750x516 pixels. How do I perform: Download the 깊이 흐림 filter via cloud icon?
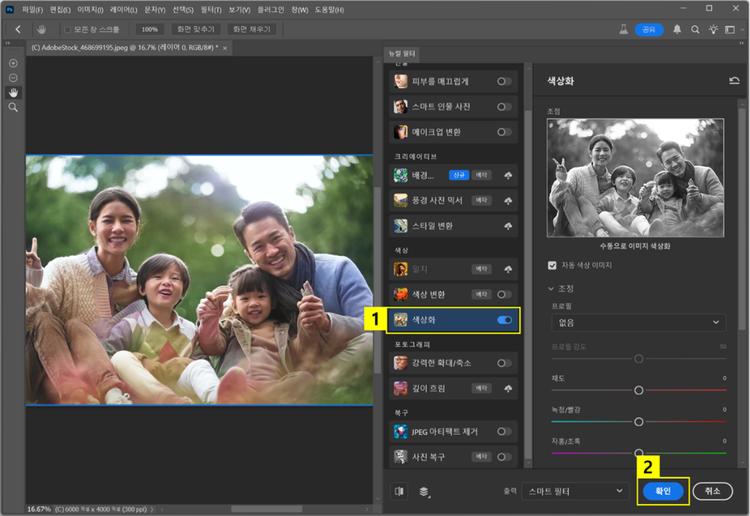coord(508,387)
